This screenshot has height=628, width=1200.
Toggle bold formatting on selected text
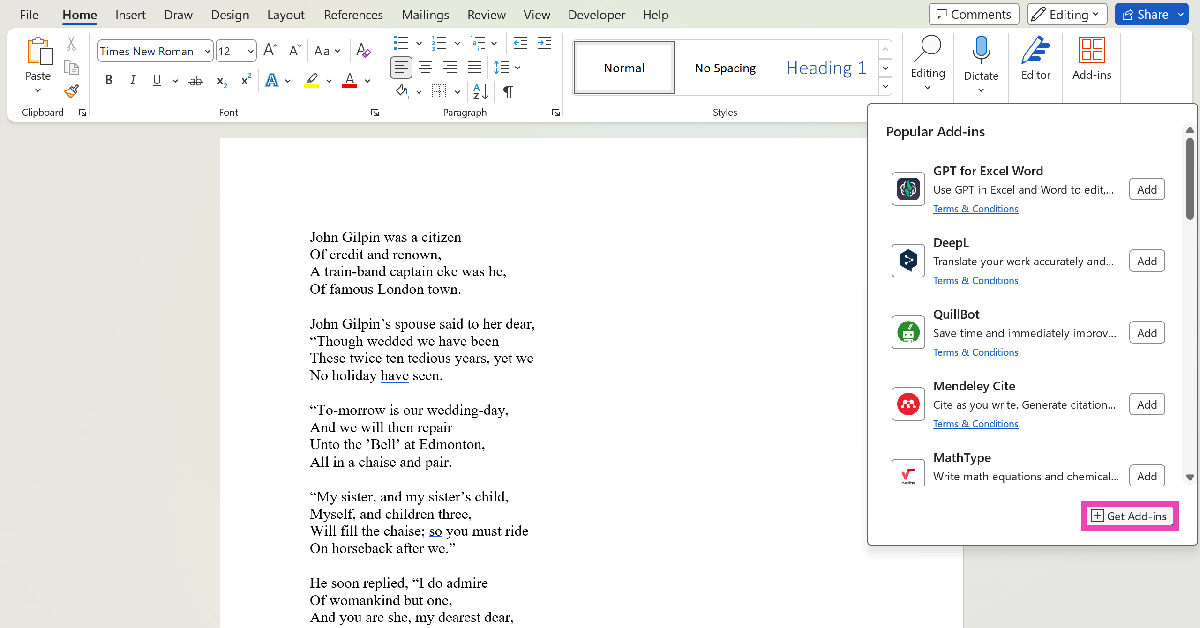109,80
